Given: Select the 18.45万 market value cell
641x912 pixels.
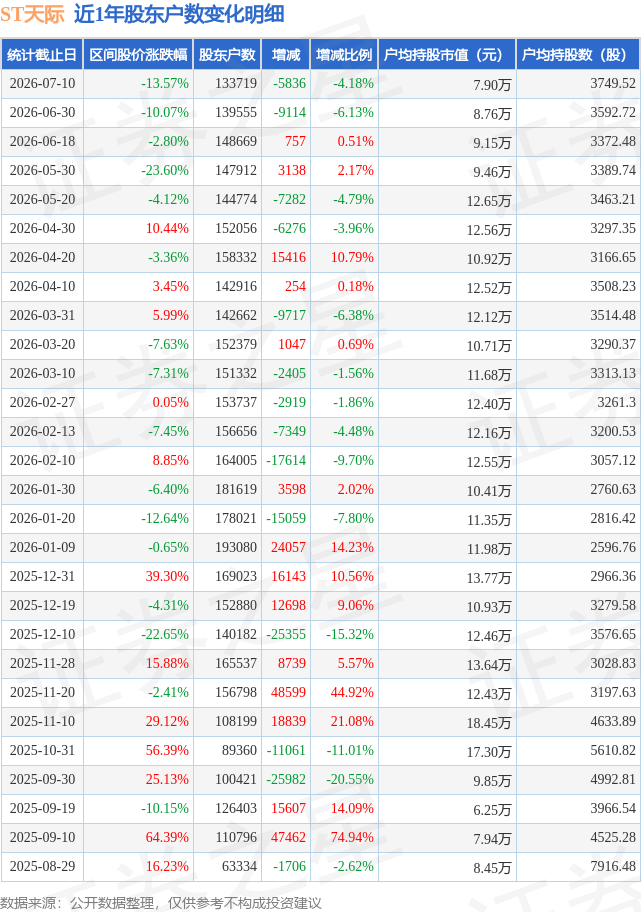Looking at the screenshot, I should point(489,723).
